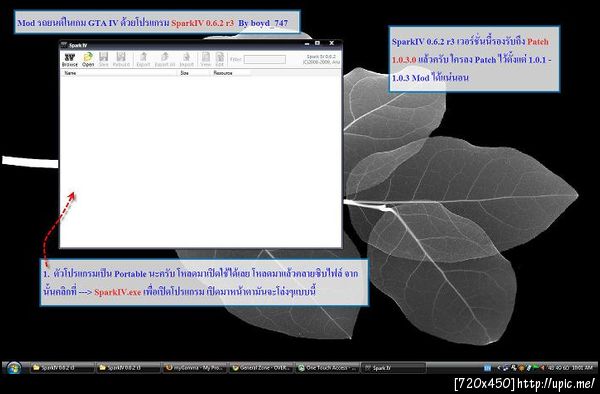Click the Edit toolbar icon

[219, 60]
